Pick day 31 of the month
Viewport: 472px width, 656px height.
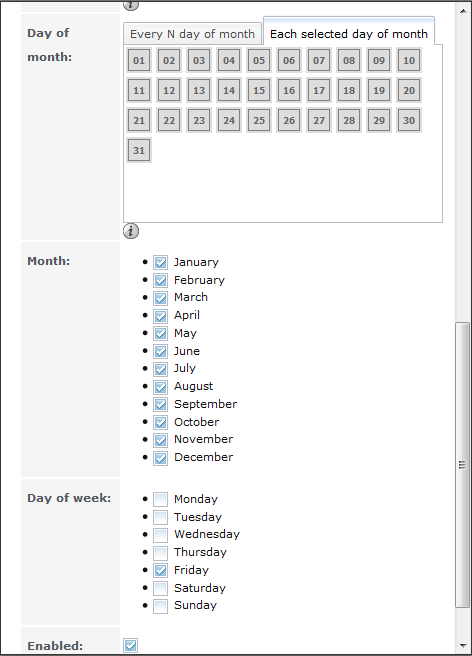tap(139, 150)
